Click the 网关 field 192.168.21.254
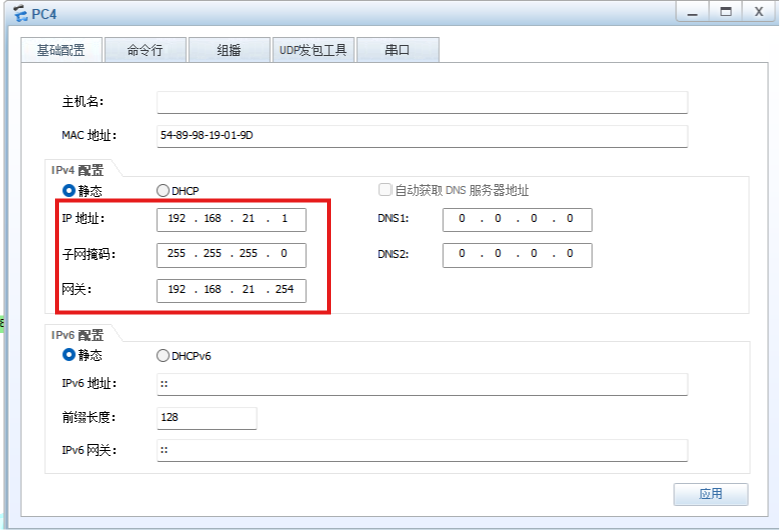Image resolution: width=780 pixels, height=530 pixels. point(231,291)
